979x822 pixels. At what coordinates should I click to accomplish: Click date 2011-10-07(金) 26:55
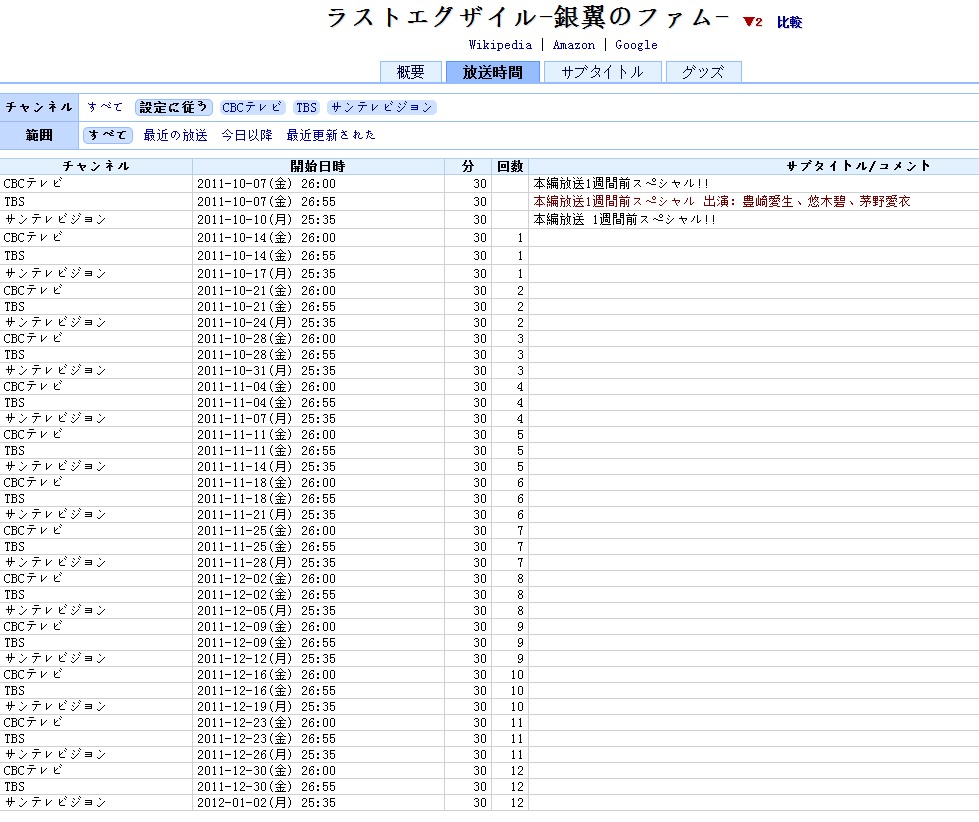tap(267, 202)
